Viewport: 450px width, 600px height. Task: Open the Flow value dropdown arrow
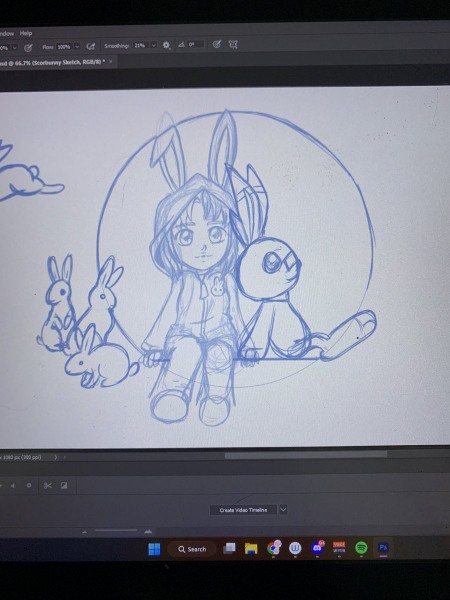pyautogui.click(x=77, y=47)
